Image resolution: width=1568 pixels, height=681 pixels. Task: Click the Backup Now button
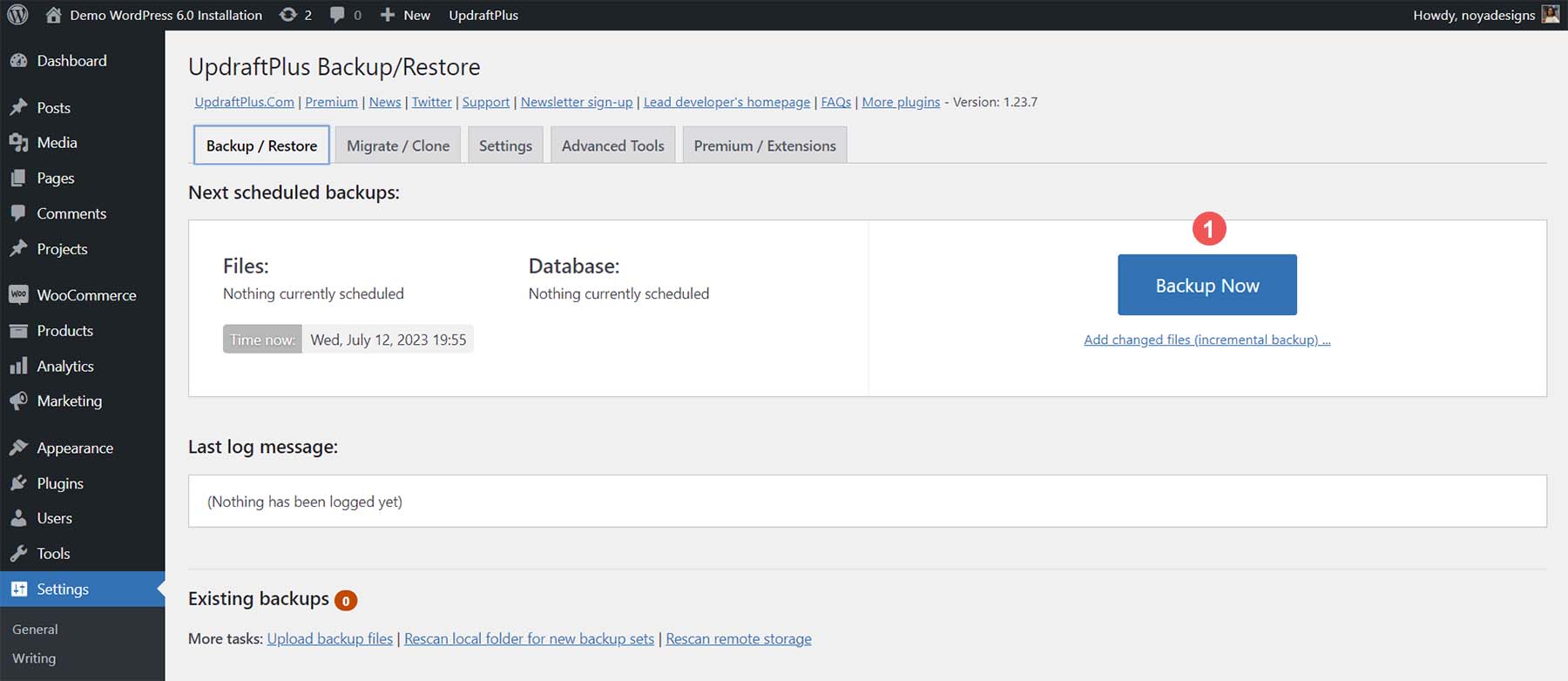1207,285
